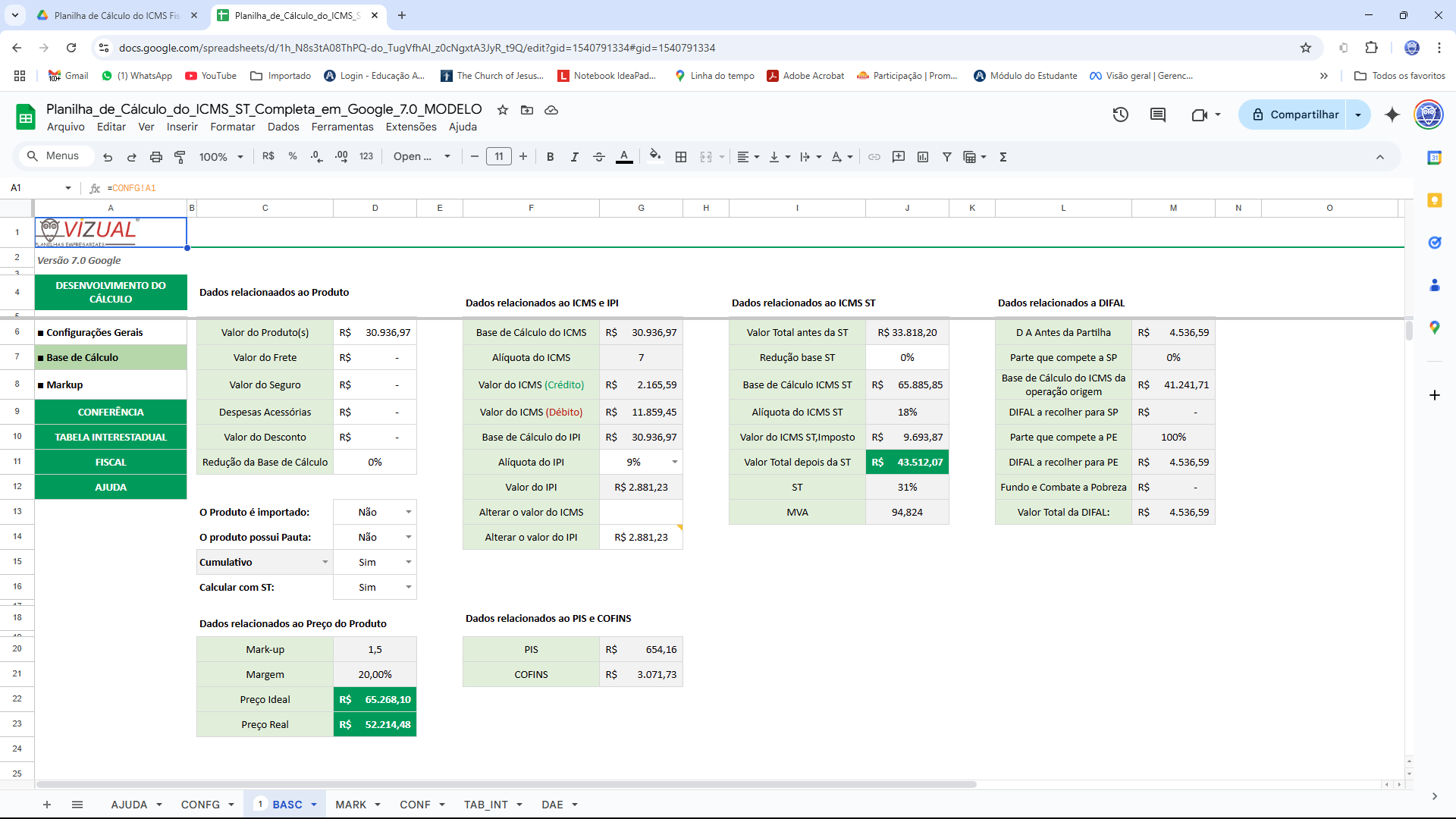Click the fill color bucket icon
1456x819 pixels.
tap(655, 156)
